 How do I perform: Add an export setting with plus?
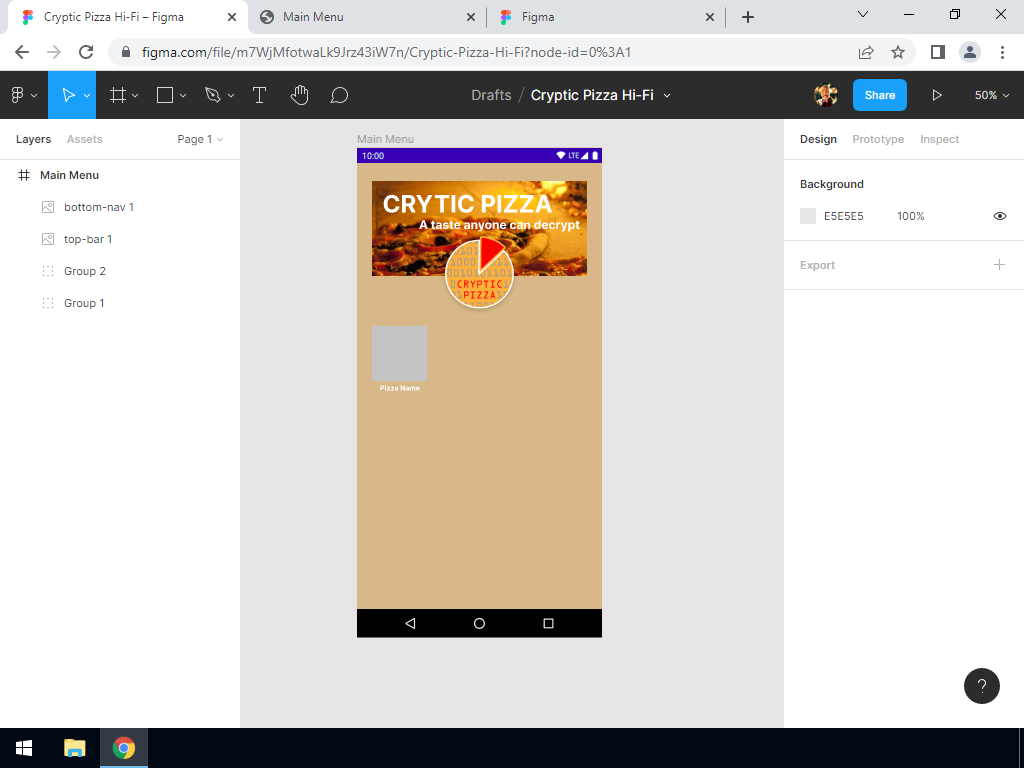[999, 264]
